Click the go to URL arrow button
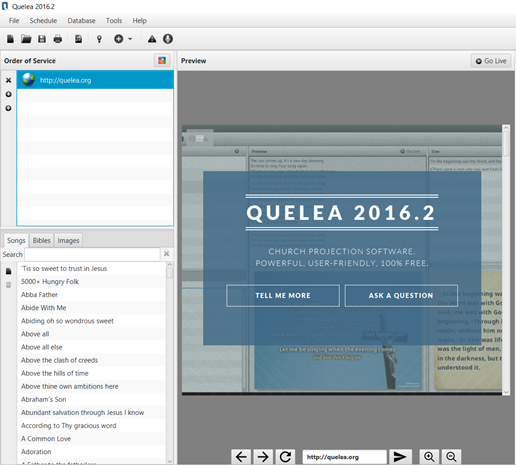The width and height of the screenshot is (516, 465). [400, 457]
